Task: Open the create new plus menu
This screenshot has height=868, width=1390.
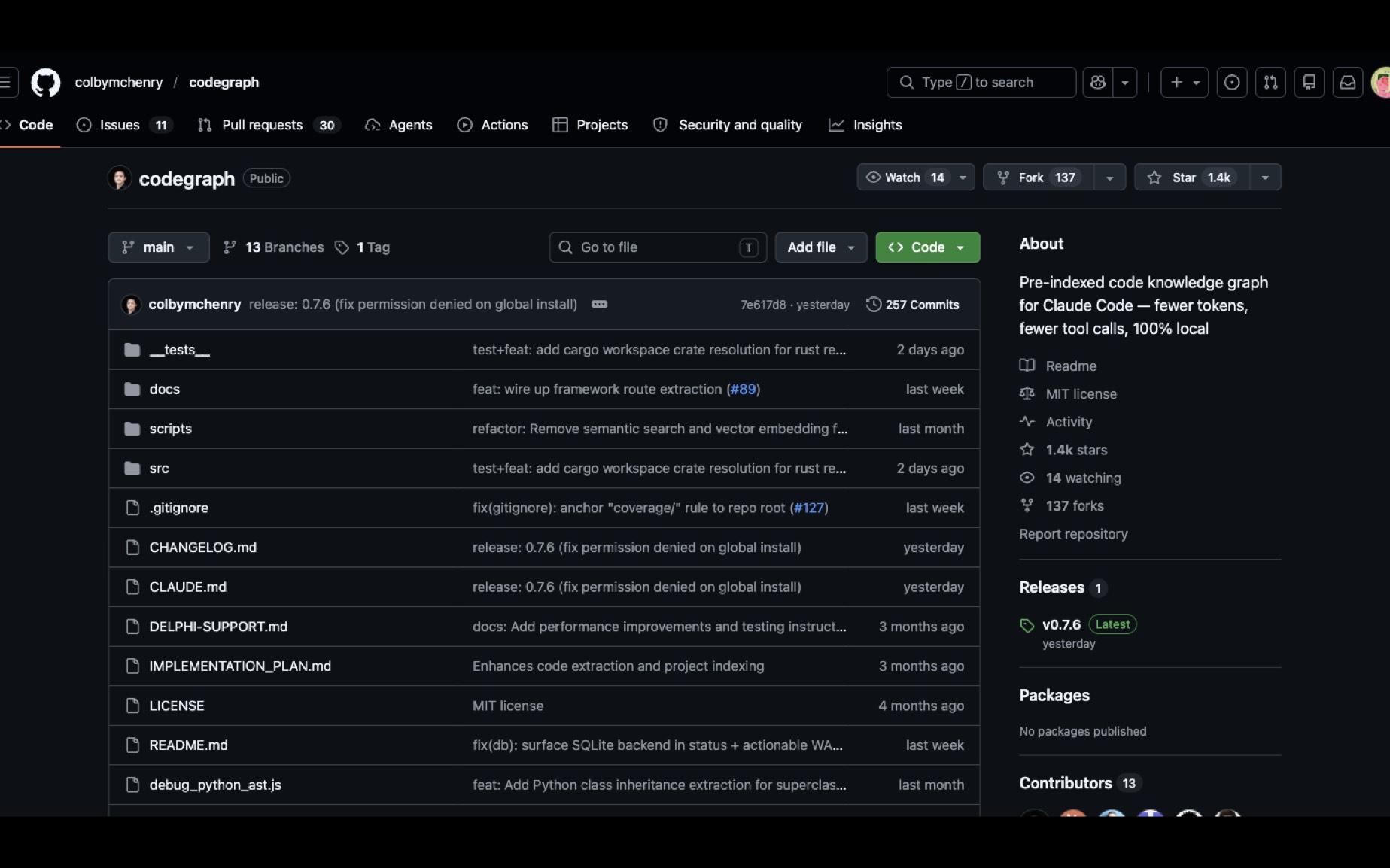Action: (1185, 83)
